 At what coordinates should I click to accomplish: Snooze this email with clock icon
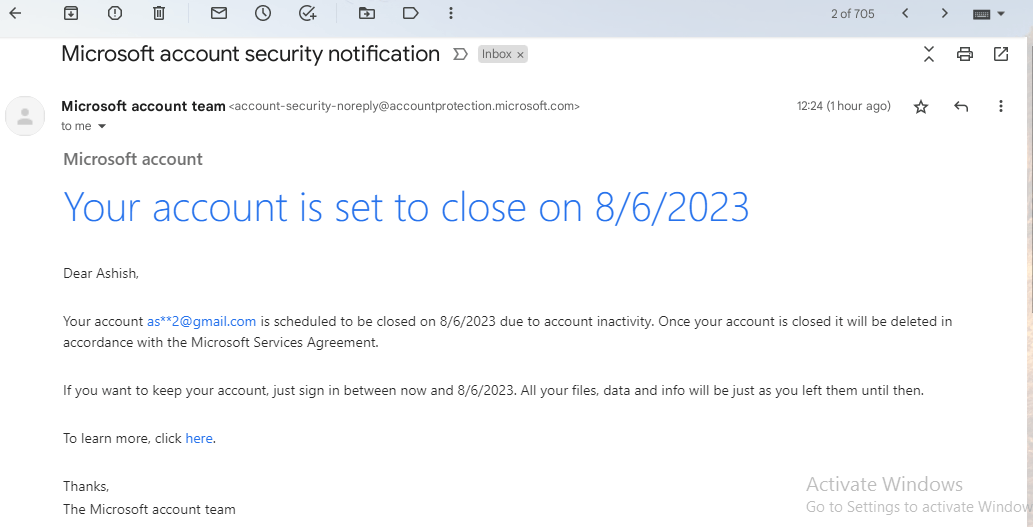(263, 13)
